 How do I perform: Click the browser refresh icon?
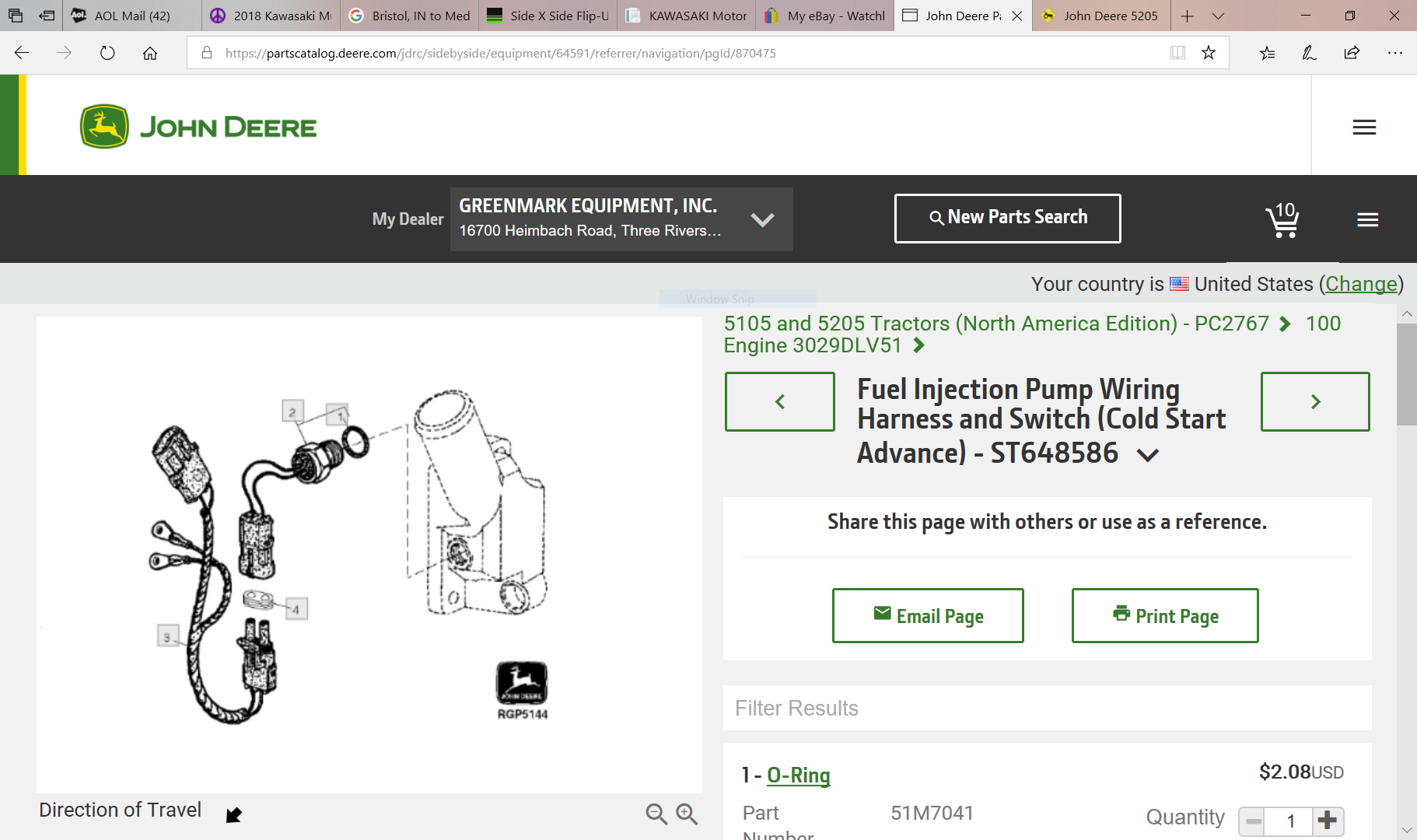pos(107,53)
